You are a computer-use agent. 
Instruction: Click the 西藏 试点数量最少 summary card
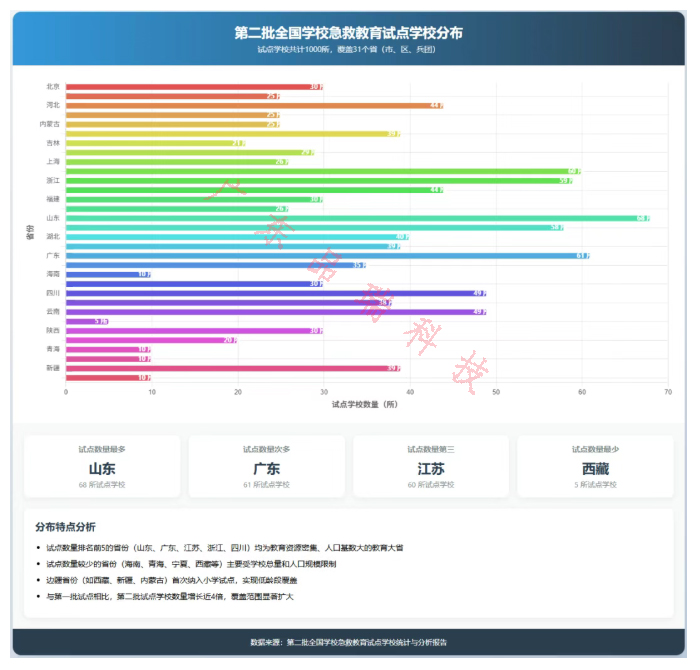coord(595,468)
